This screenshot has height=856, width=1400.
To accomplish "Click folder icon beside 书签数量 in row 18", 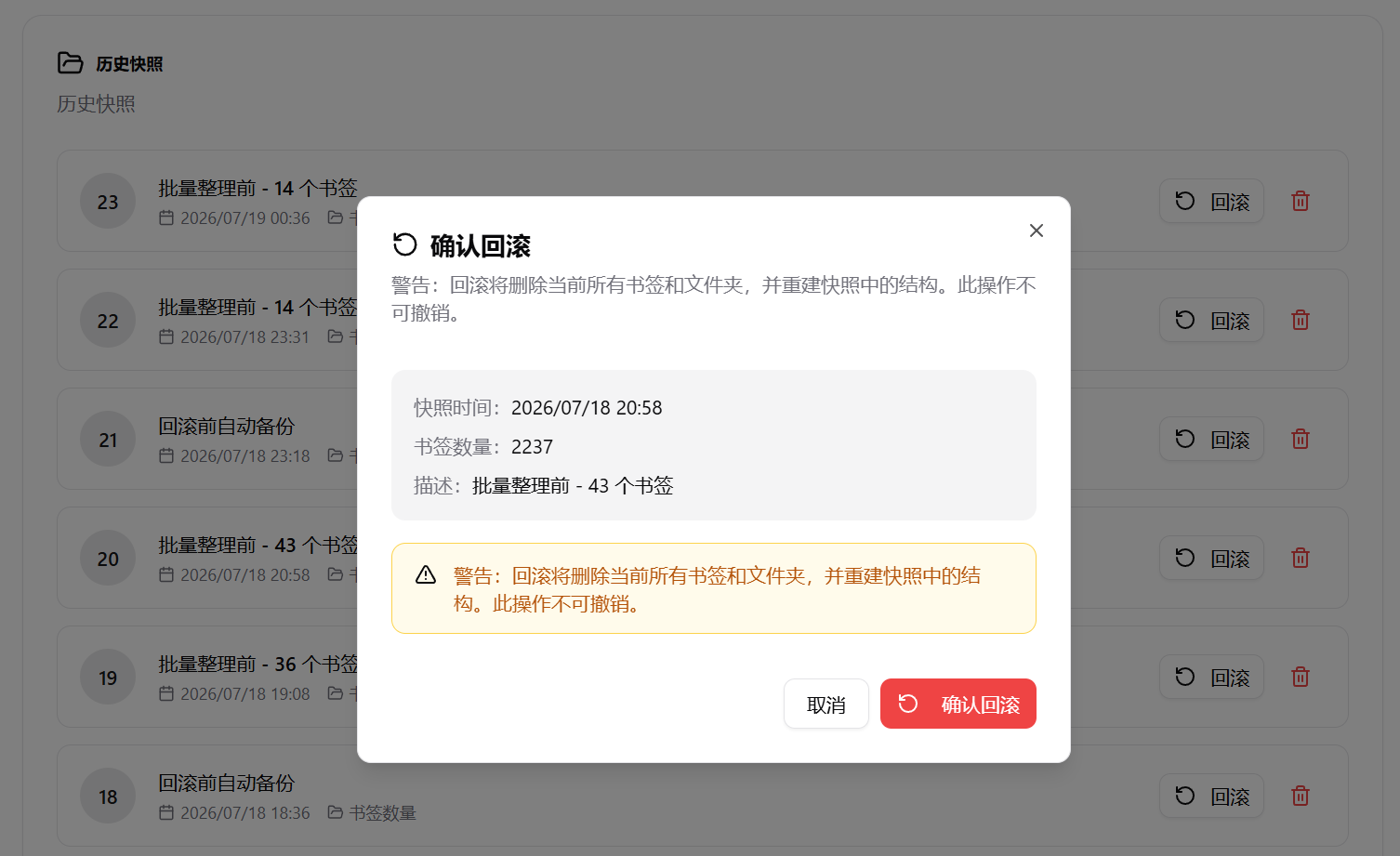I will click(x=336, y=812).
